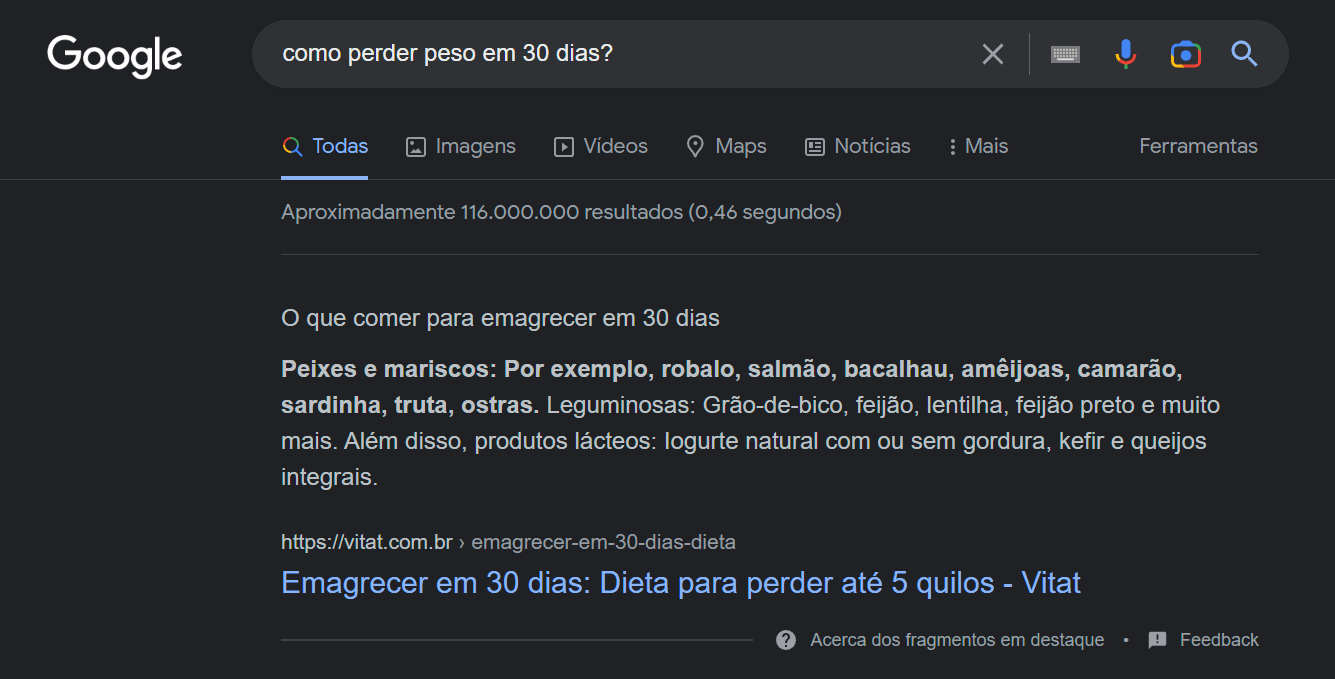Open the Emagrecer em 30 dias Vitat result

(681, 583)
